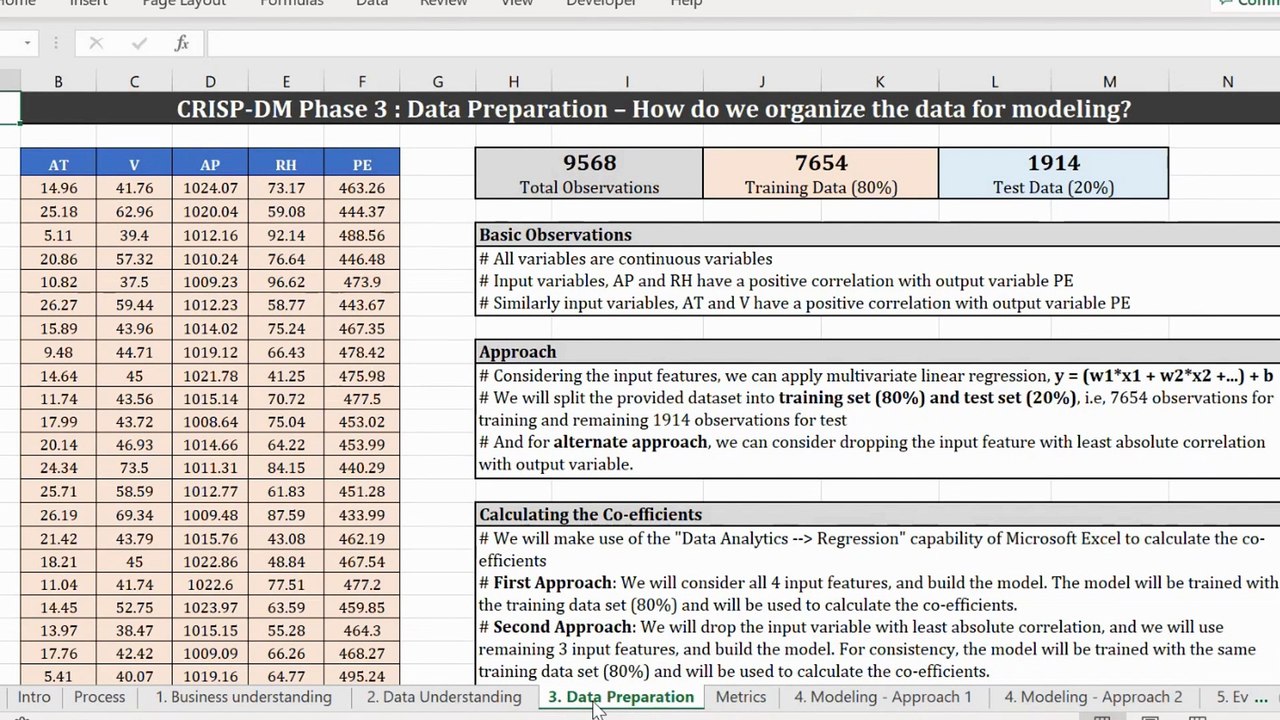Click the Enter checkmark icon in formula bar

139,43
